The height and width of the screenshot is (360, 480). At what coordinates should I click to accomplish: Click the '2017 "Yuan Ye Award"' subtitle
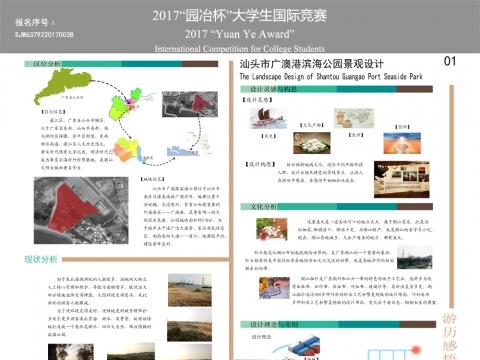tap(240, 34)
